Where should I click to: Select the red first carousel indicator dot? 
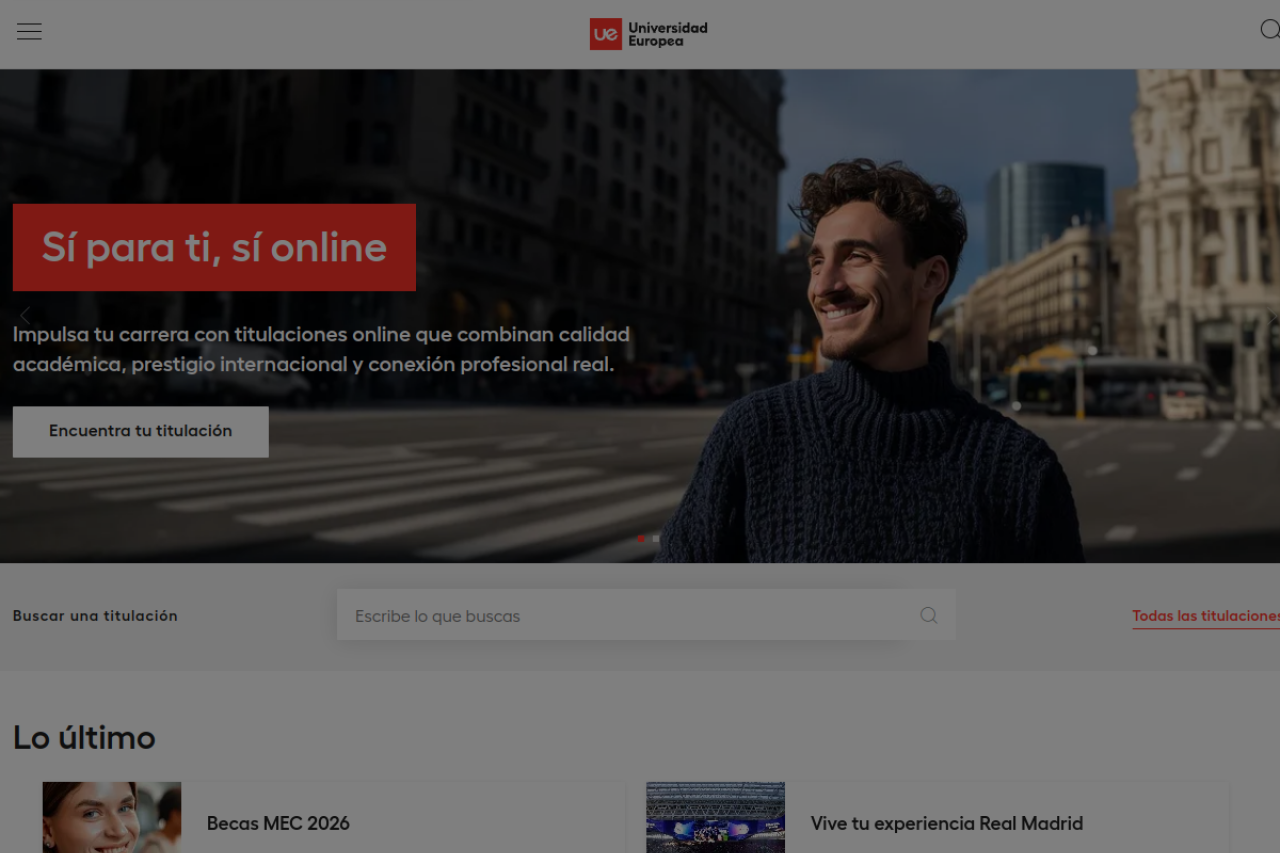[640, 538]
